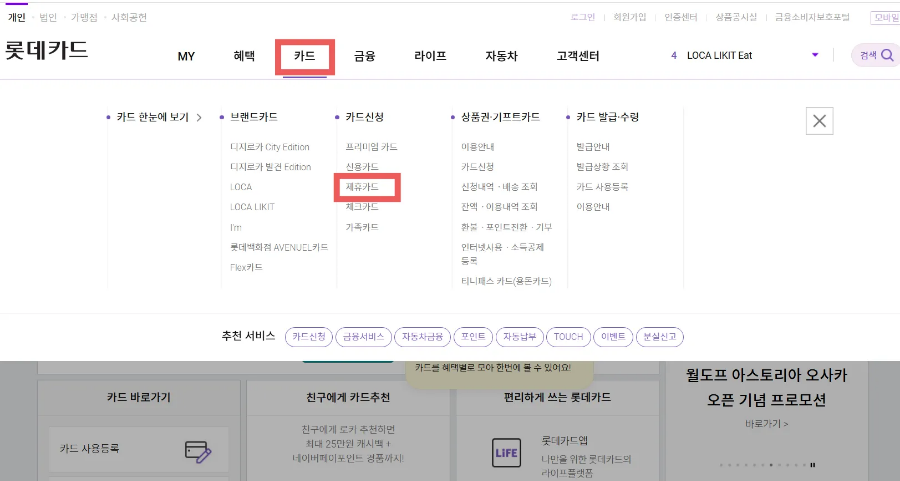The image size is (900, 481).
Task: Open 카드 사용등록 in the 카드 발급·수령 column
Action: pos(602,187)
